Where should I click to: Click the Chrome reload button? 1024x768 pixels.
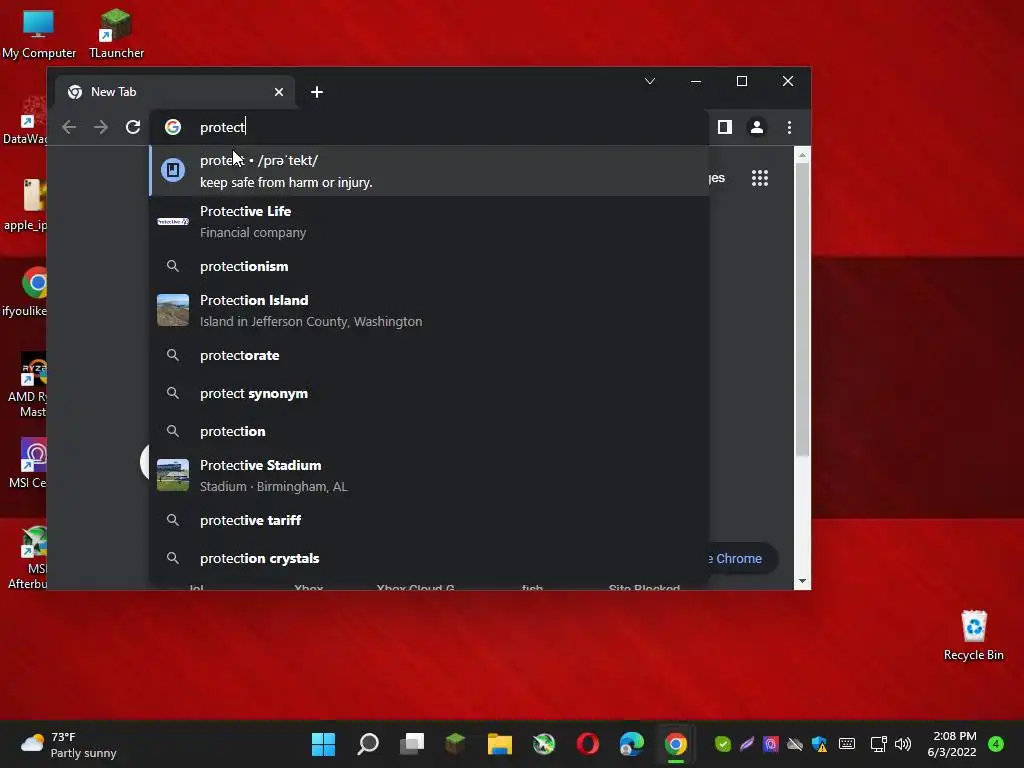(133, 127)
